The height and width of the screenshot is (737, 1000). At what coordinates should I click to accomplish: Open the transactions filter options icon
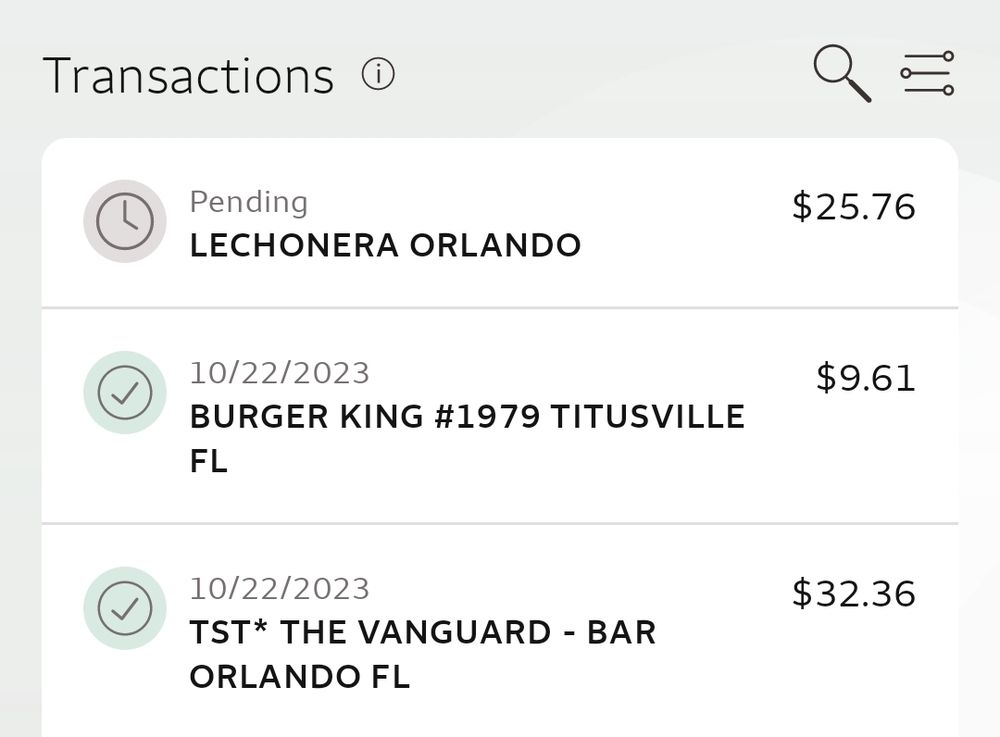tap(927, 75)
